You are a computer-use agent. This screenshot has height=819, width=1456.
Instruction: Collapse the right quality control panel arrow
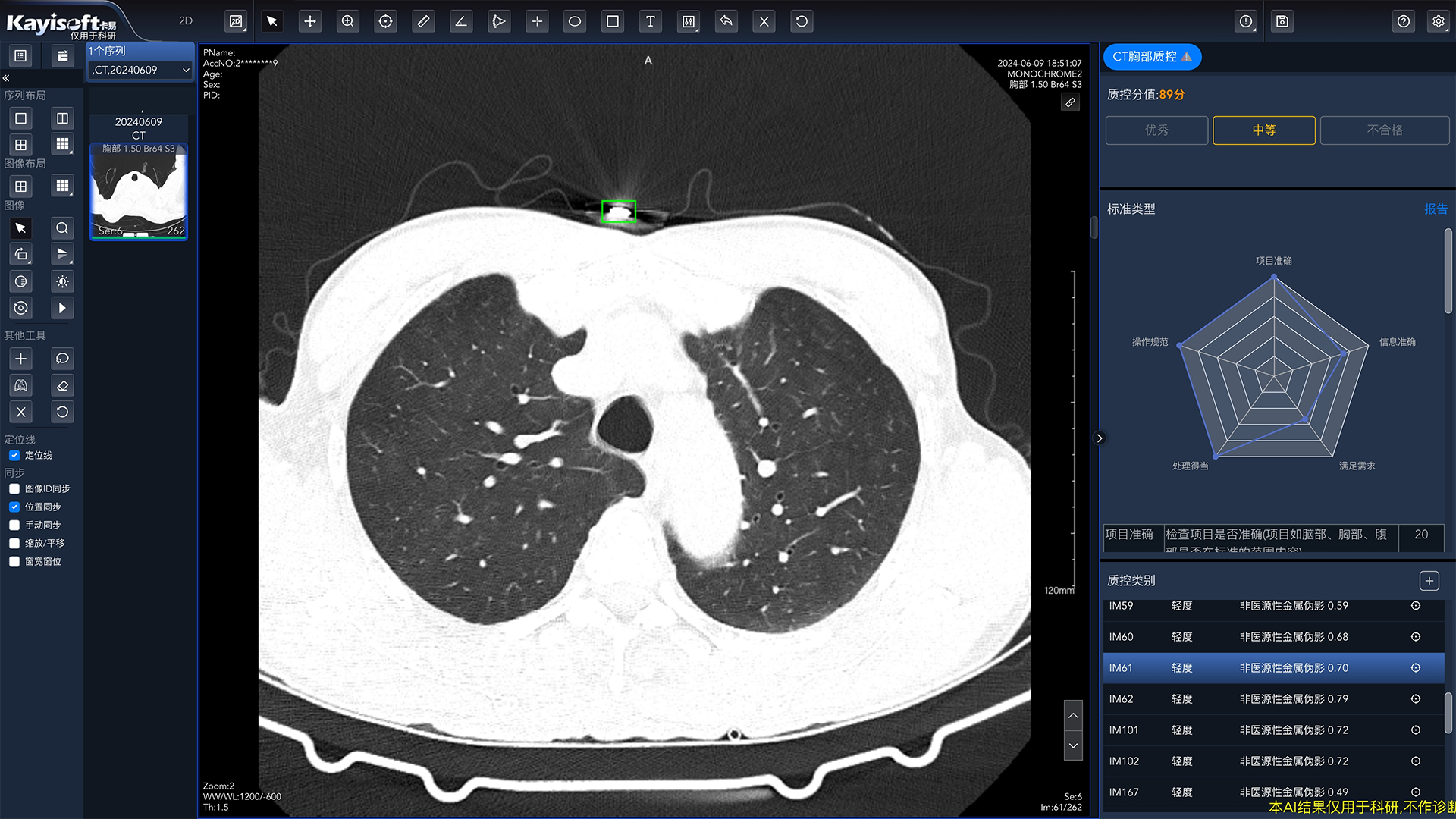pyautogui.click(x=1100, y=438)
